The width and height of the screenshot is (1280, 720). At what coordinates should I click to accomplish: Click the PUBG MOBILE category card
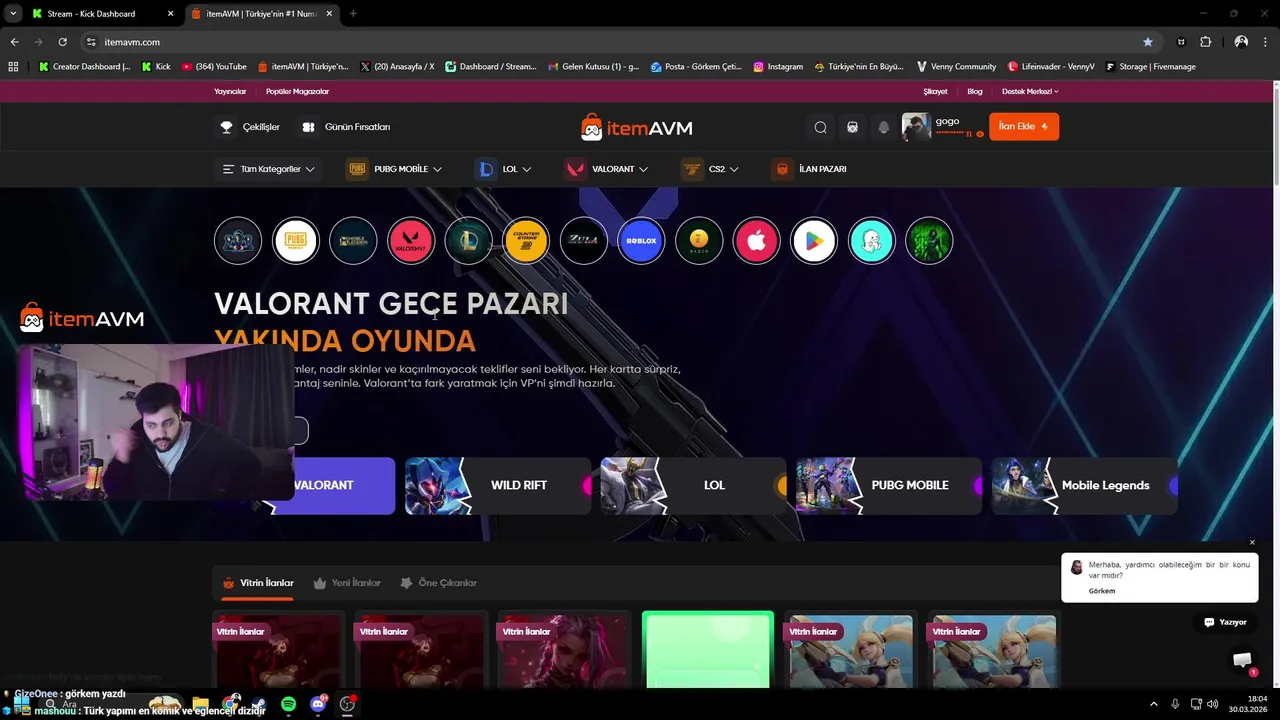click(889, 486)
